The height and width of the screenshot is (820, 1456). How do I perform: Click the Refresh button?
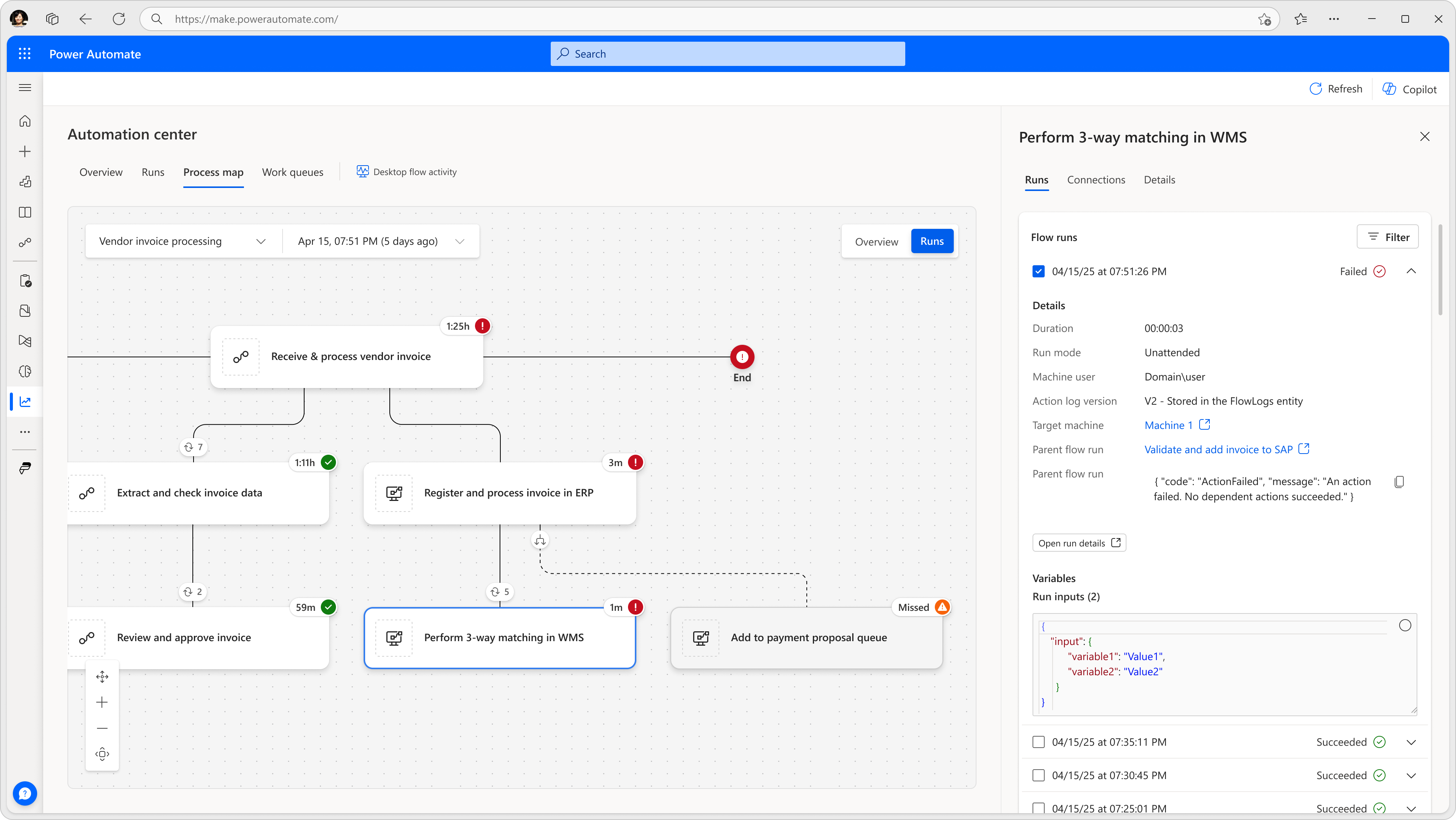coord(1336,89)
